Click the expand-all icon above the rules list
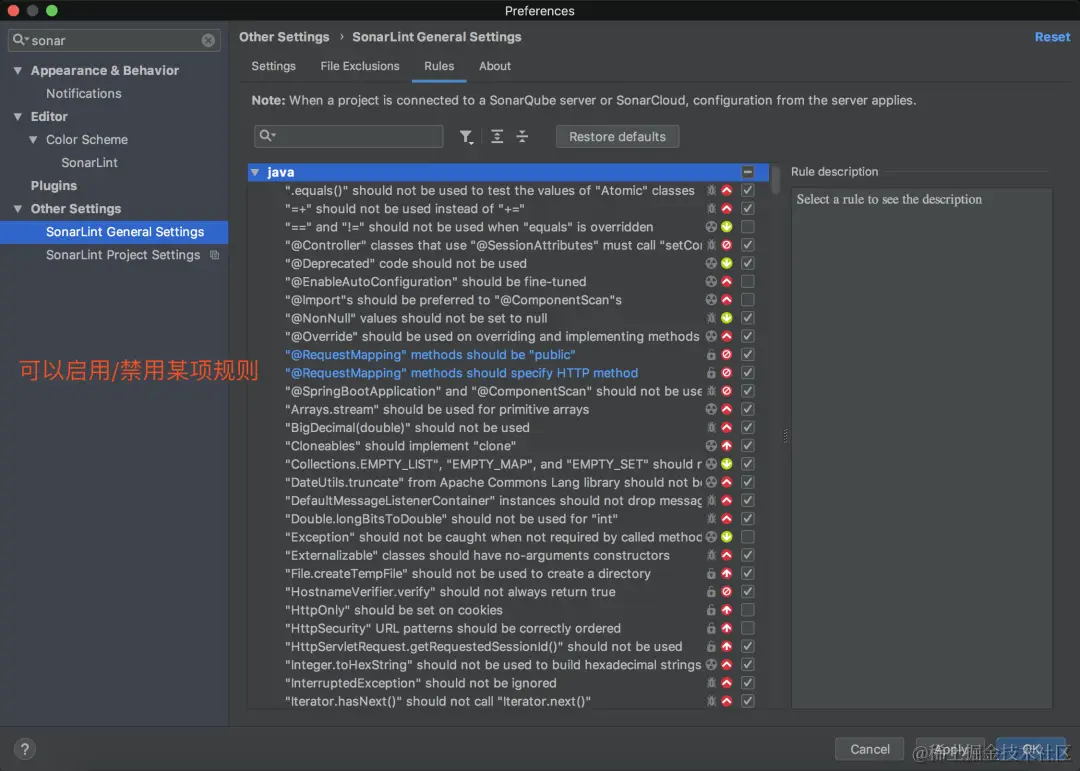 [496, 136]
